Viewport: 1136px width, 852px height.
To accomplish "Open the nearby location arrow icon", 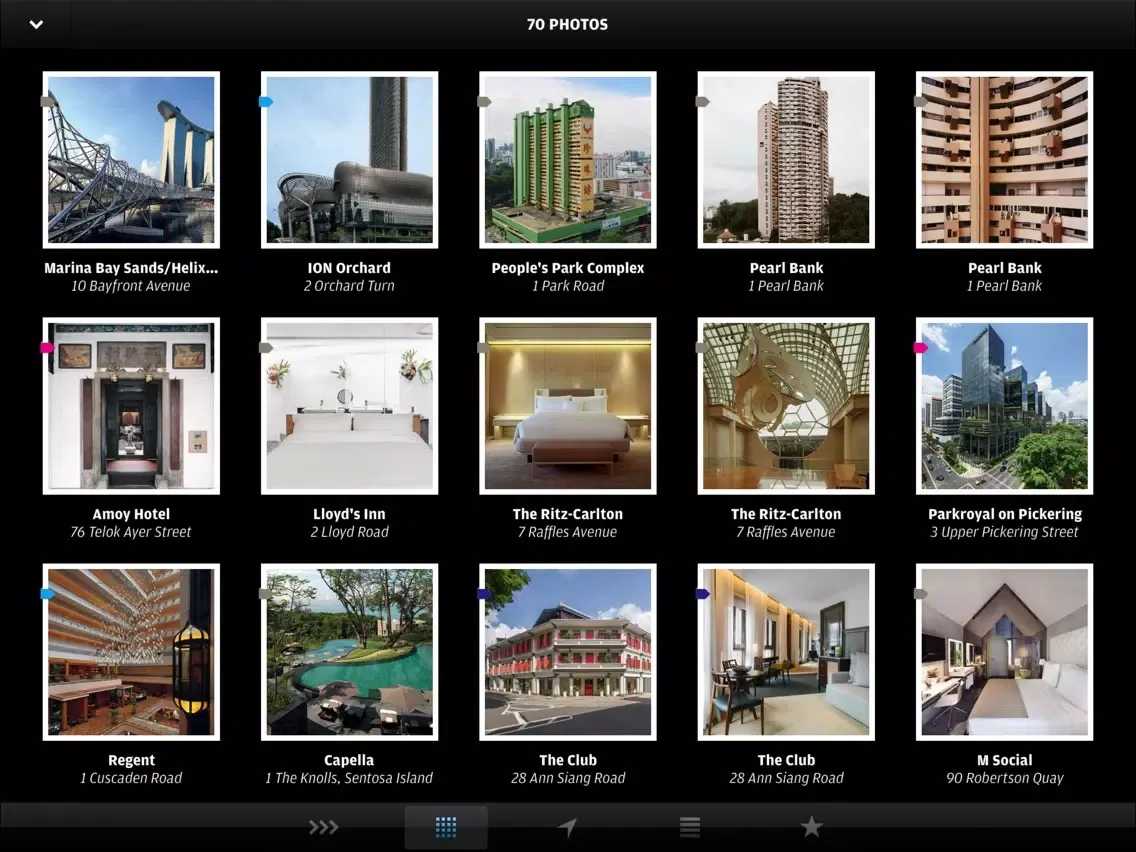I will [x=567, y=827].
